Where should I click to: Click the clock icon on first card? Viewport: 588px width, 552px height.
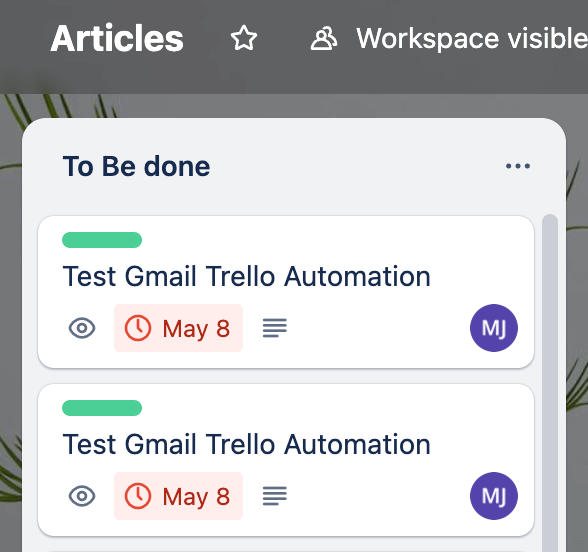tap(138, 328)
